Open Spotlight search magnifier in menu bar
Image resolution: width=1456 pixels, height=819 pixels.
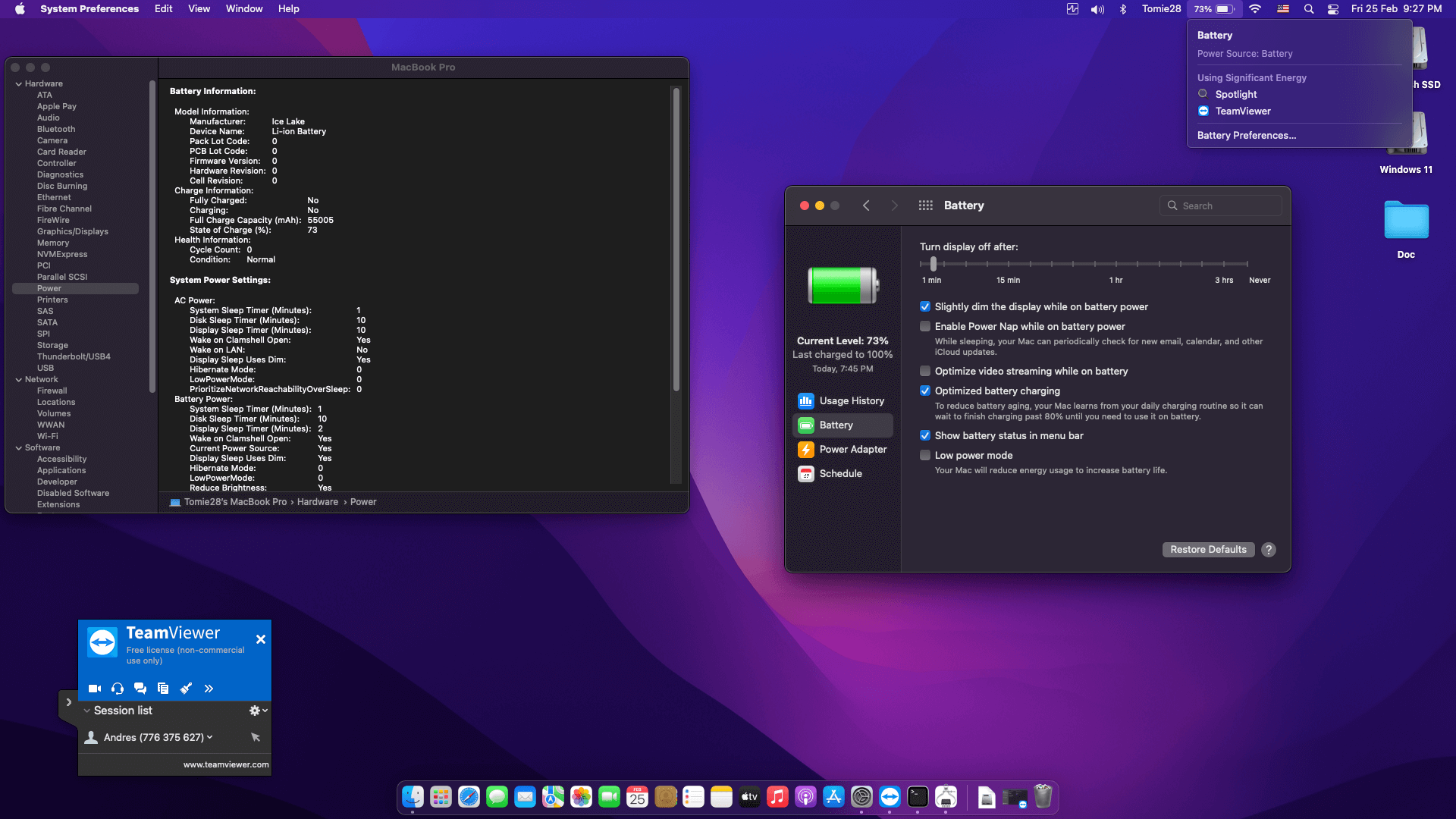(x=1308, y=9)
